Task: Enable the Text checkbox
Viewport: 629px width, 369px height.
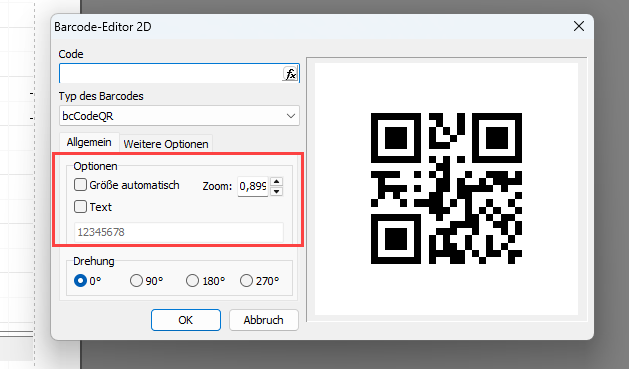Action: coord(80,207)
